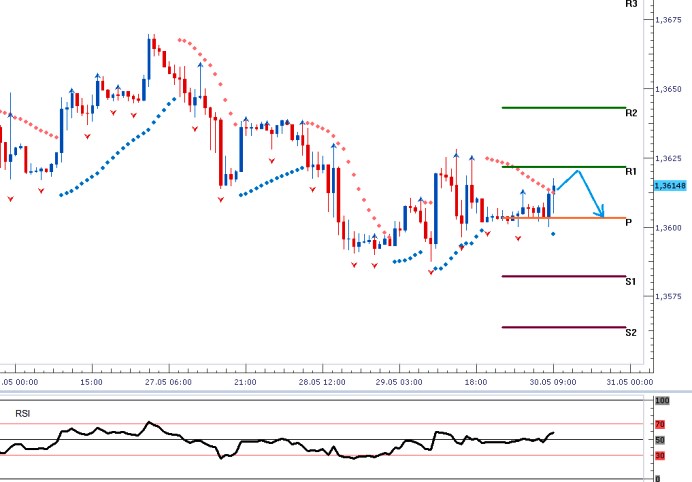Screen dimensions: 692x482
Task: Click the 28.05 12:00 time label
Action: pyautogui.click(x=322, y=382)
